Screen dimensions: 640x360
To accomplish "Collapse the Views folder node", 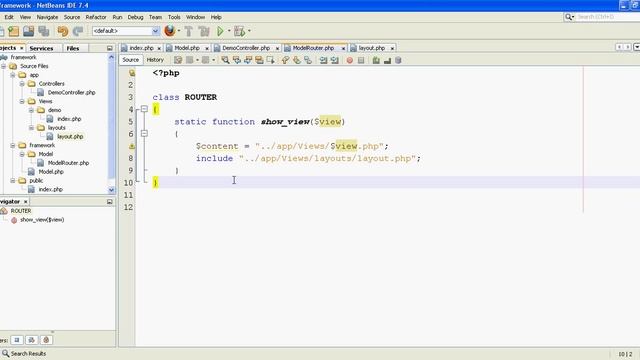I will pyautogui.click(x=22, y=101).
